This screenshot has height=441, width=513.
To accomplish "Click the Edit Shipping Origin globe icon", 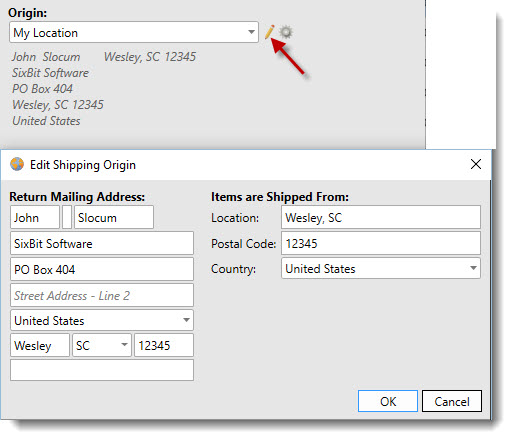I will coord(17,164).
